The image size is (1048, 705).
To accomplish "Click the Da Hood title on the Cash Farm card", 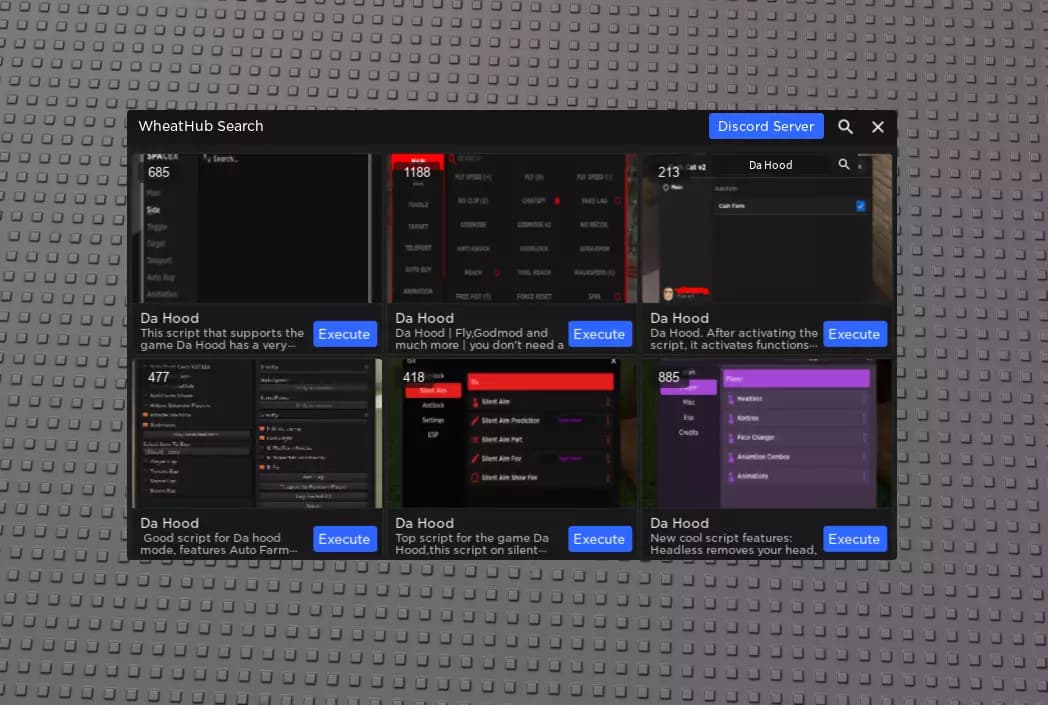I will [678, 317].
